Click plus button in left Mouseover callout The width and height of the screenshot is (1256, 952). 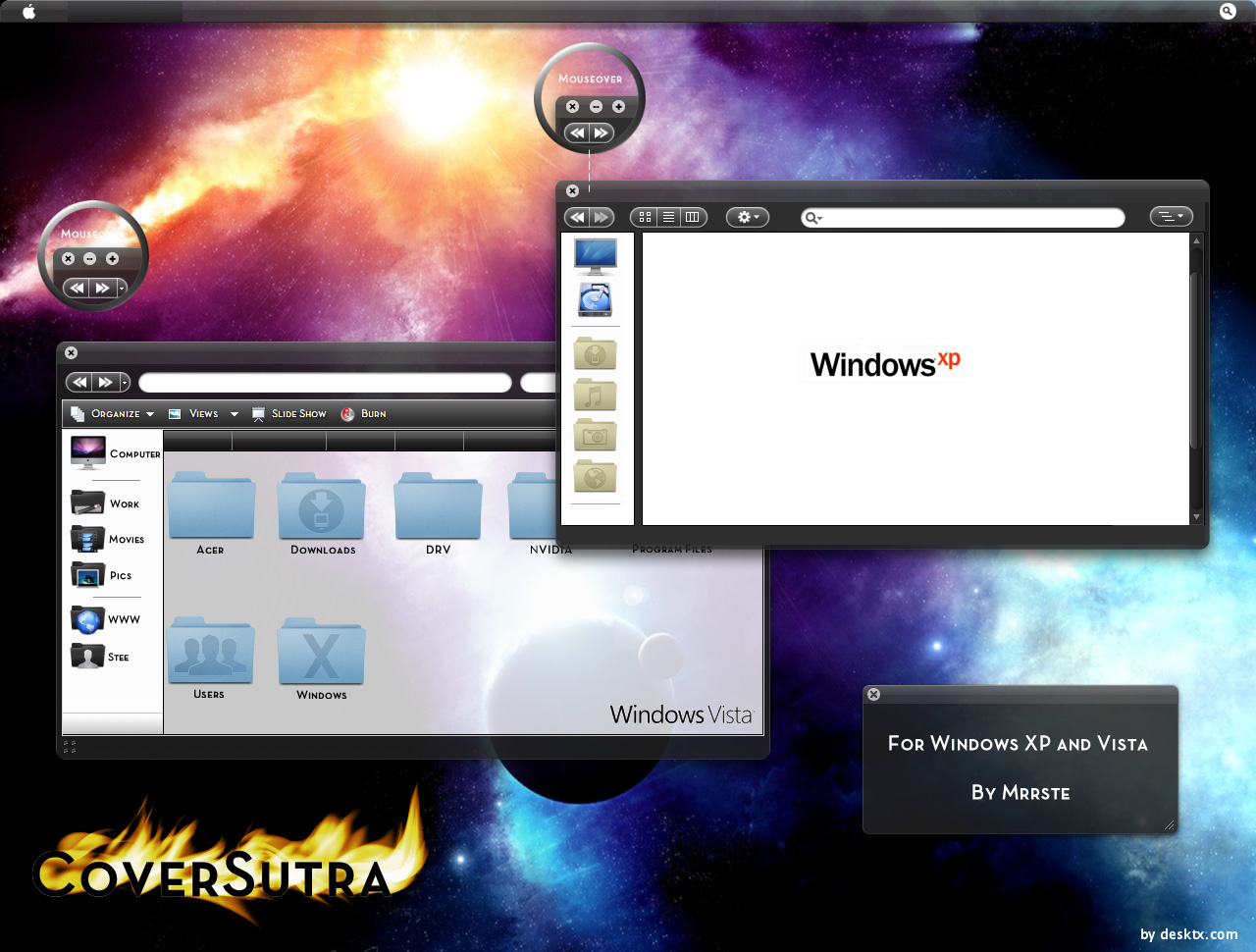click(112, 258)
